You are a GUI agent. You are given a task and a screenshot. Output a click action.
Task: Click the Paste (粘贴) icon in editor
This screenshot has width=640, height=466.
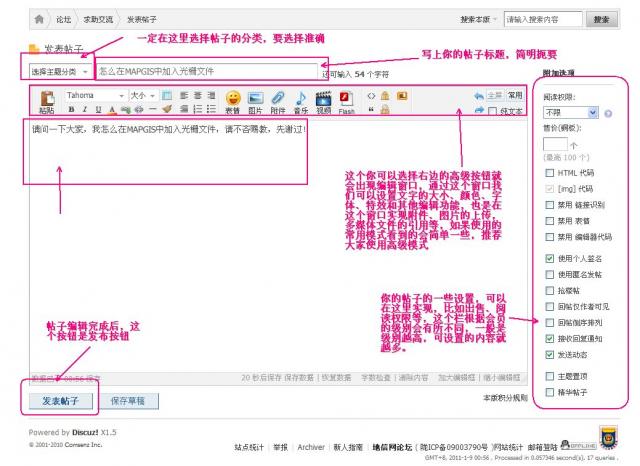pyautogui.click(x=47, y=99)
